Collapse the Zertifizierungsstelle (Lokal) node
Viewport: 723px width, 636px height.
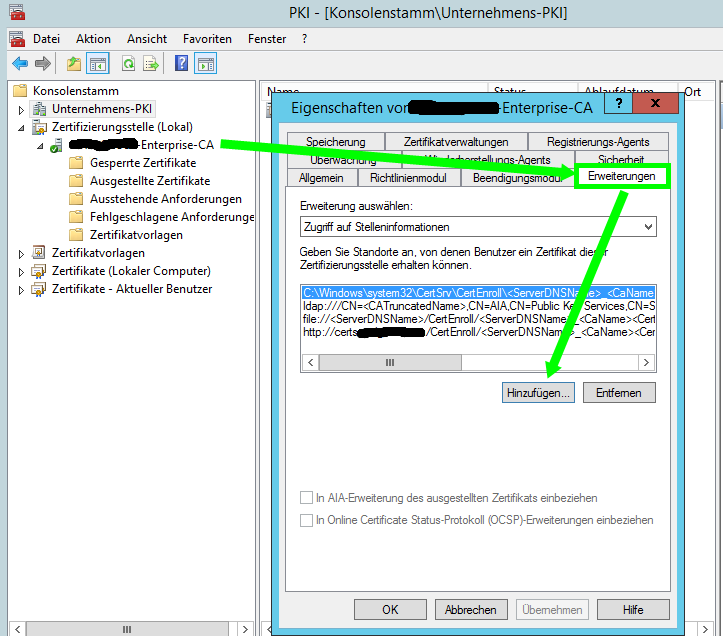click(21, 128)
